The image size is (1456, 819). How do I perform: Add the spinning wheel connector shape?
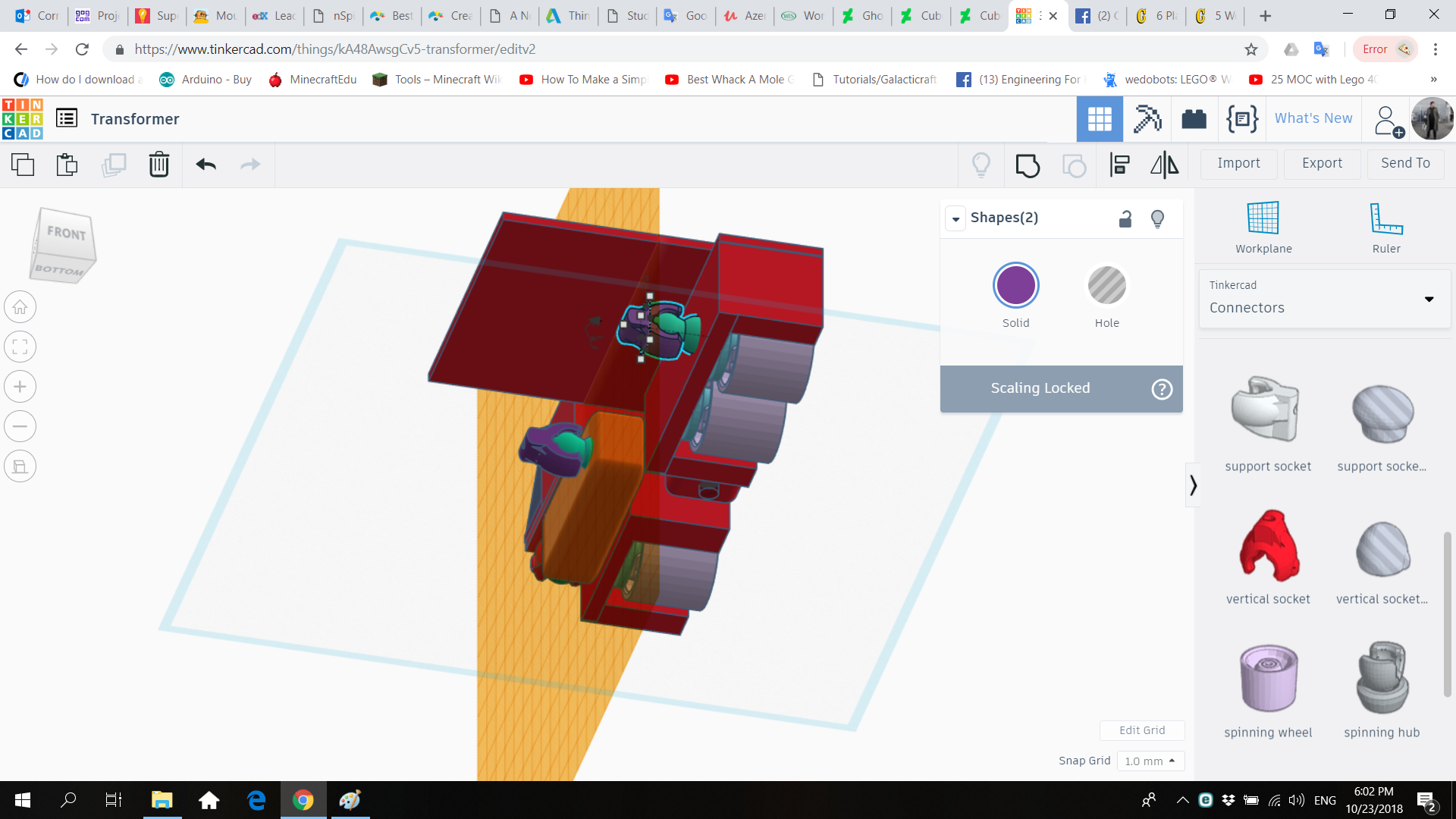click(x=1267, y=677)
